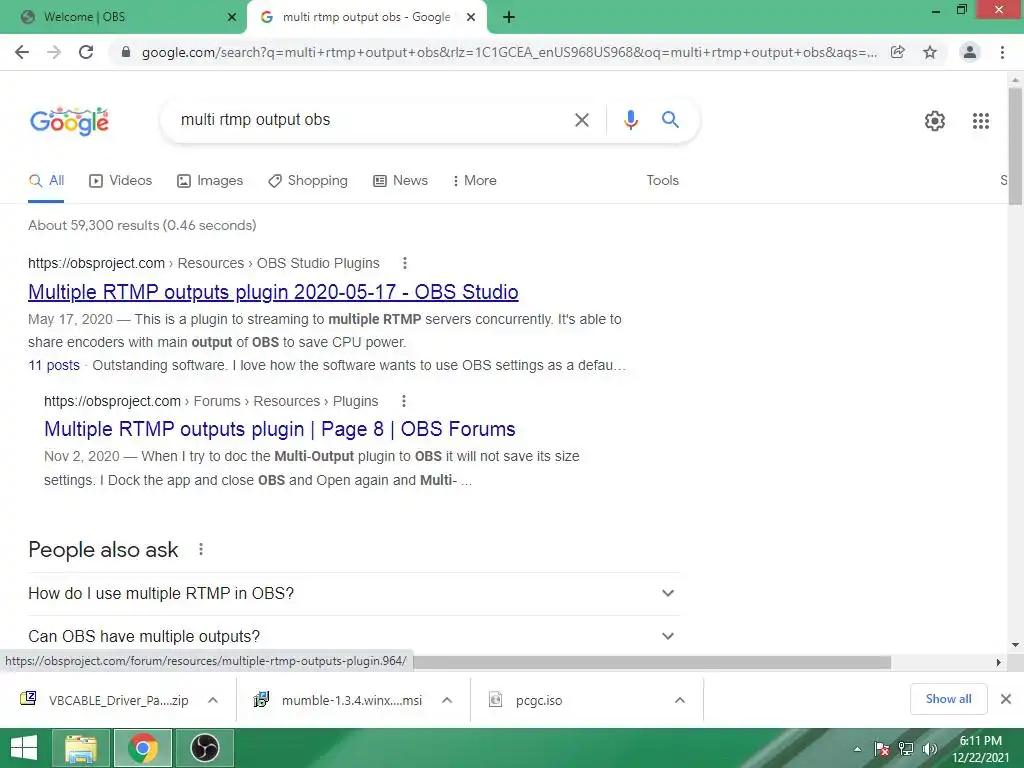The width and height of the screenshot is (1024, 768).
Task: Switch to Images results
Action: click(210, 181)
